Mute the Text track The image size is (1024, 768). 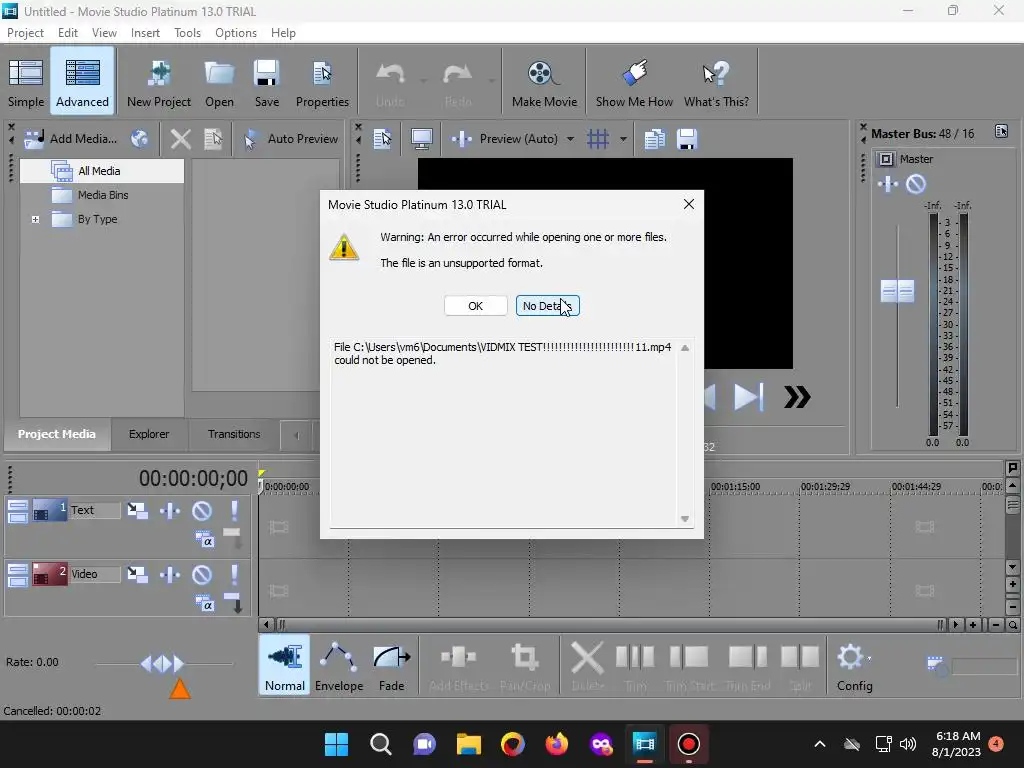[202, 511]
